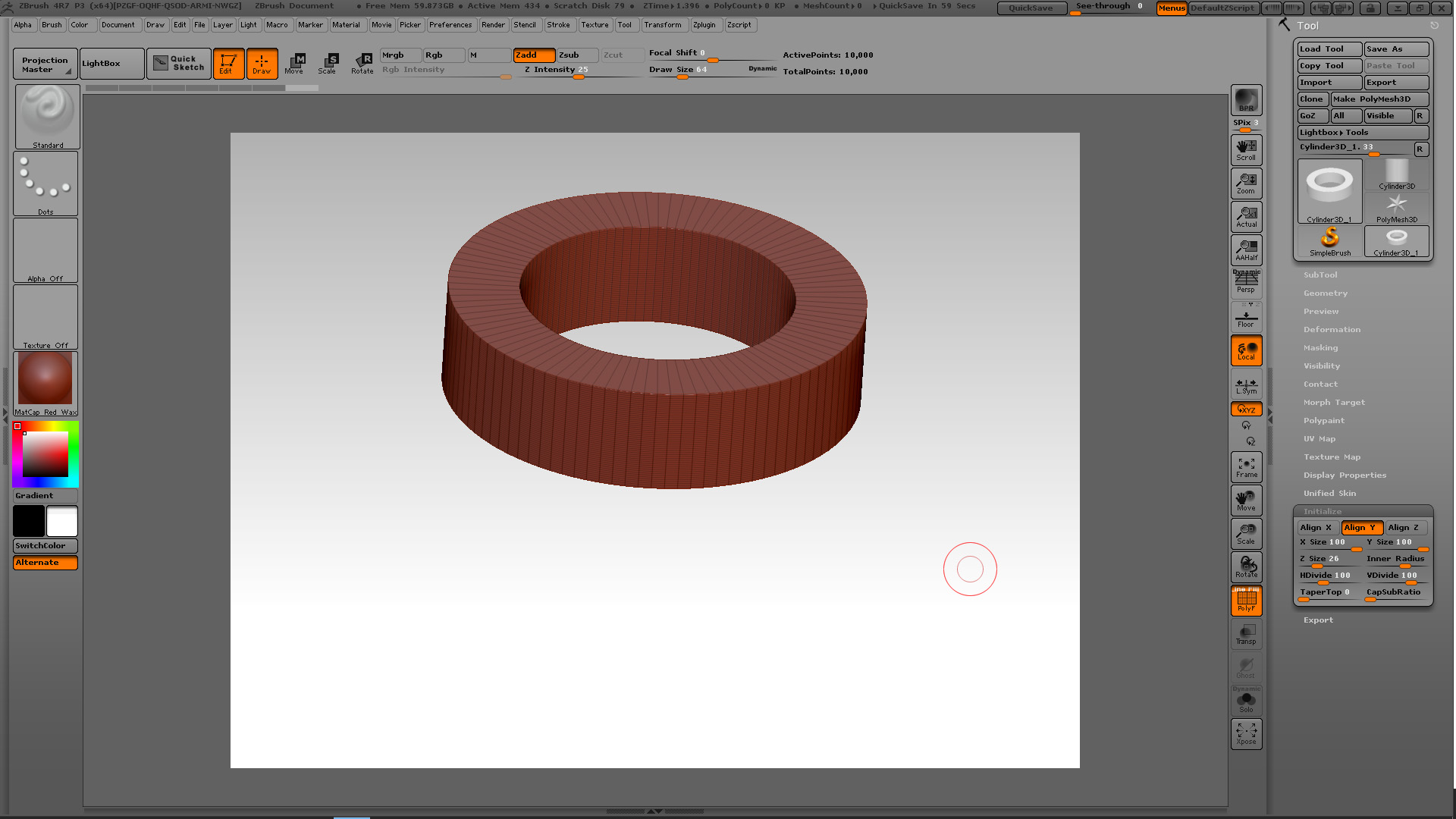Image resolution: width=1456 pixels, height=819 pixels.
Task: Click the Make PolyMesh3D button
Action: (1379, 99)
